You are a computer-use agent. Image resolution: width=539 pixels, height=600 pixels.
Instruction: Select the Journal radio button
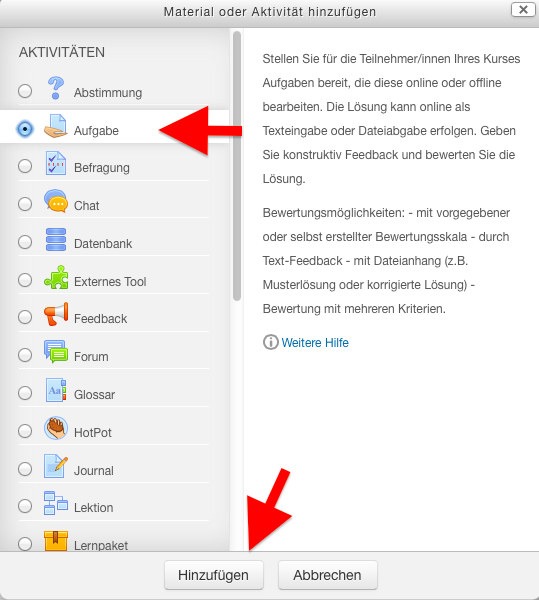tap(25, 469)
